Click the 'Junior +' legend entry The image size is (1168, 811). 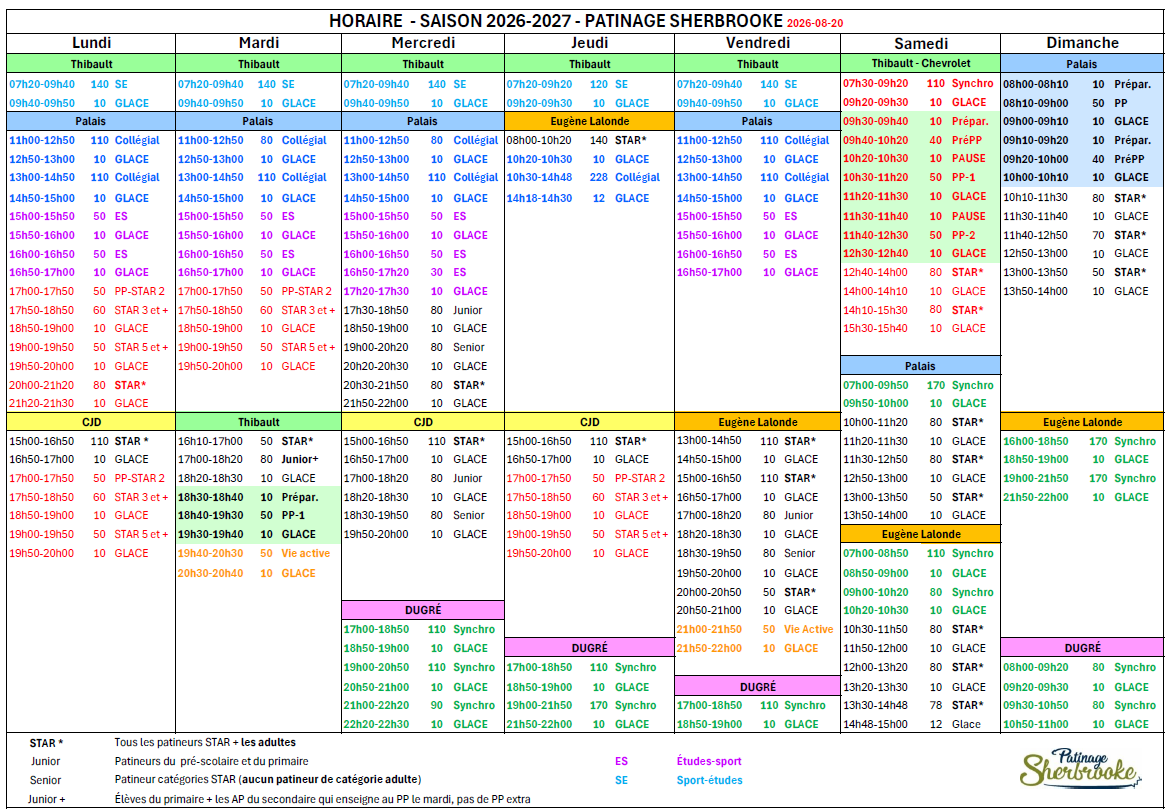(x=46, y=799)
